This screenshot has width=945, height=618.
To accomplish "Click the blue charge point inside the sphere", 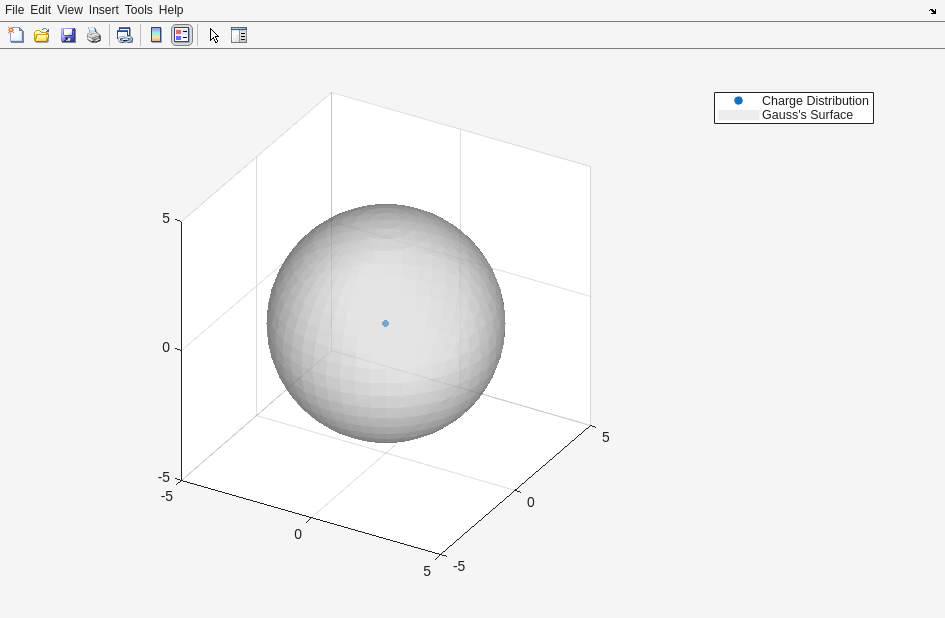I will click(x=385, y=323).
